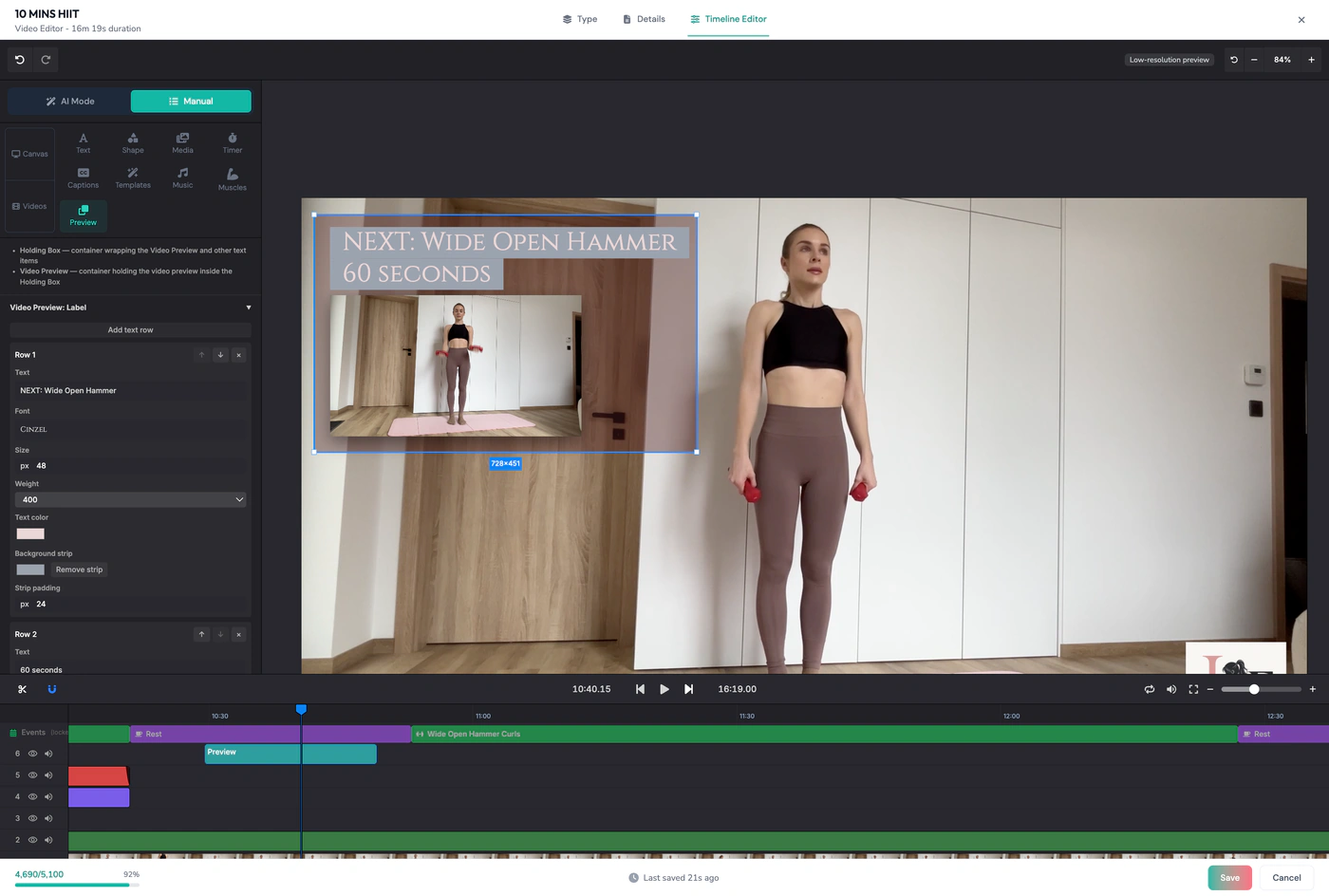Open the Templates tool
The width and height of the screenshot is (1329, 896).
click(x=133, y=178)
